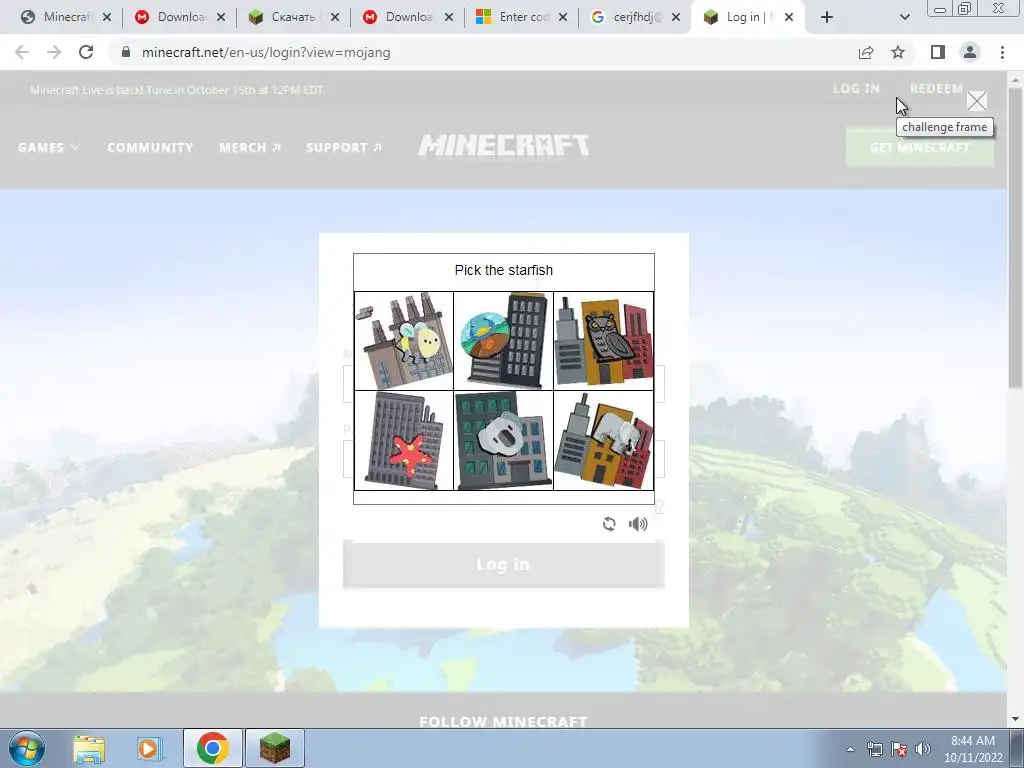Expand the tab search dropdown
This screenshot has height=768, width=1024.
click(904, 17)
